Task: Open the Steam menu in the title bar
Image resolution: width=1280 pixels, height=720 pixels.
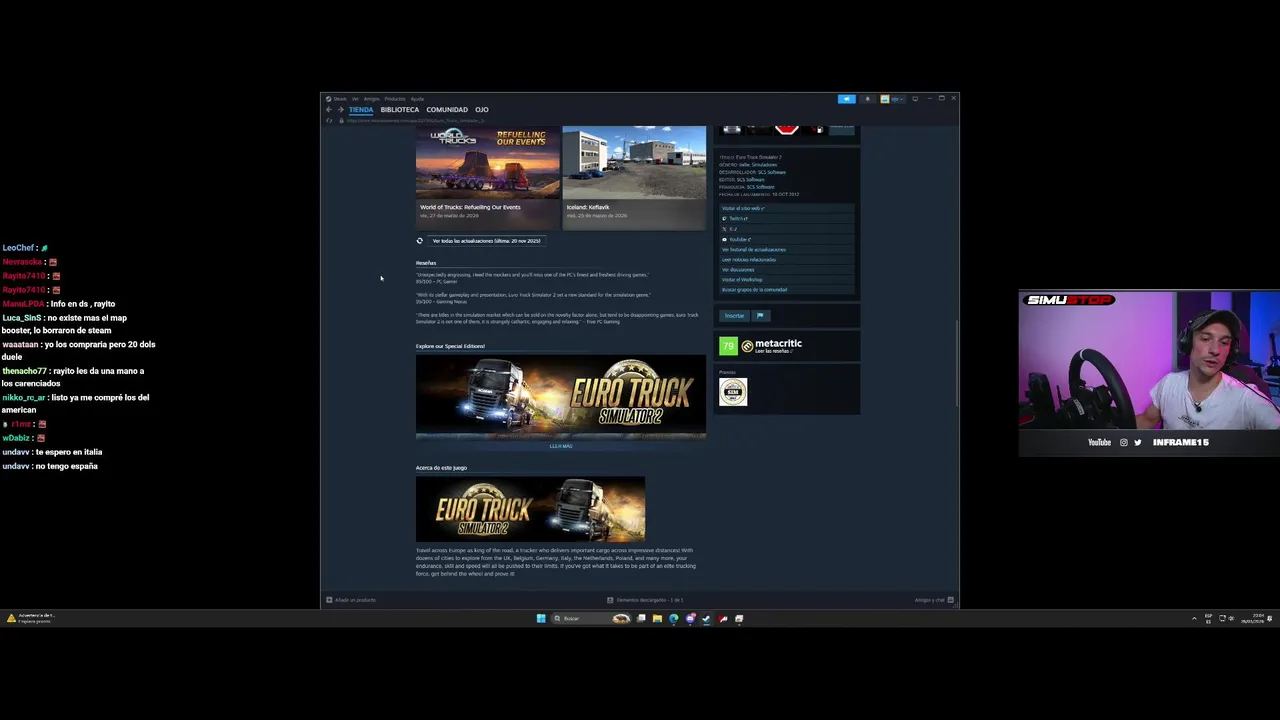Action: (x=338, y=99)
